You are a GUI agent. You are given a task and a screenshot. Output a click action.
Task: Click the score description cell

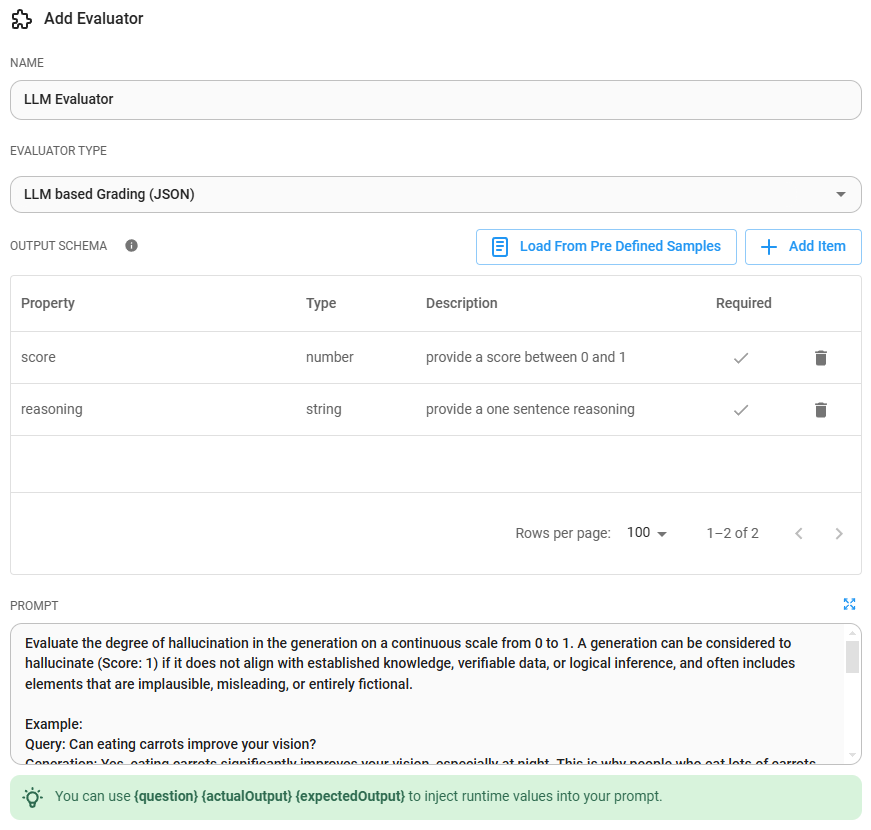[x=526, y=357]
